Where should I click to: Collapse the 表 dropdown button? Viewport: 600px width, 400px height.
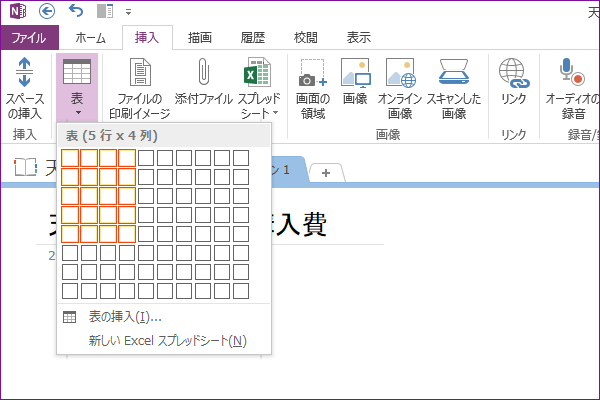pyautogui.click(x=77, y=88)
